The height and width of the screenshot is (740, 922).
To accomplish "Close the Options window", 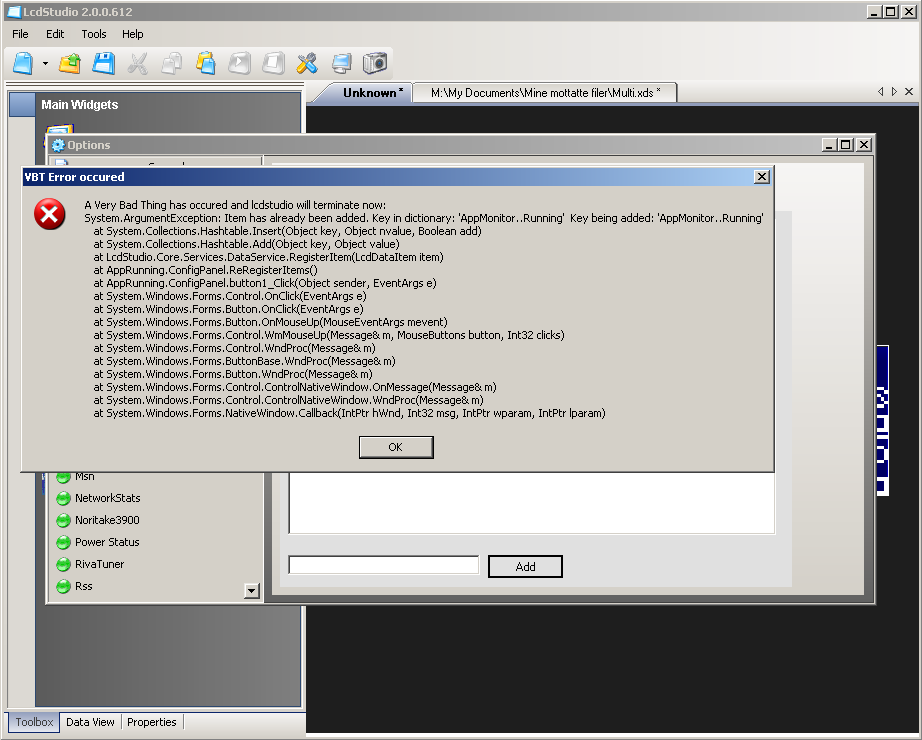I will coord(864,145).
